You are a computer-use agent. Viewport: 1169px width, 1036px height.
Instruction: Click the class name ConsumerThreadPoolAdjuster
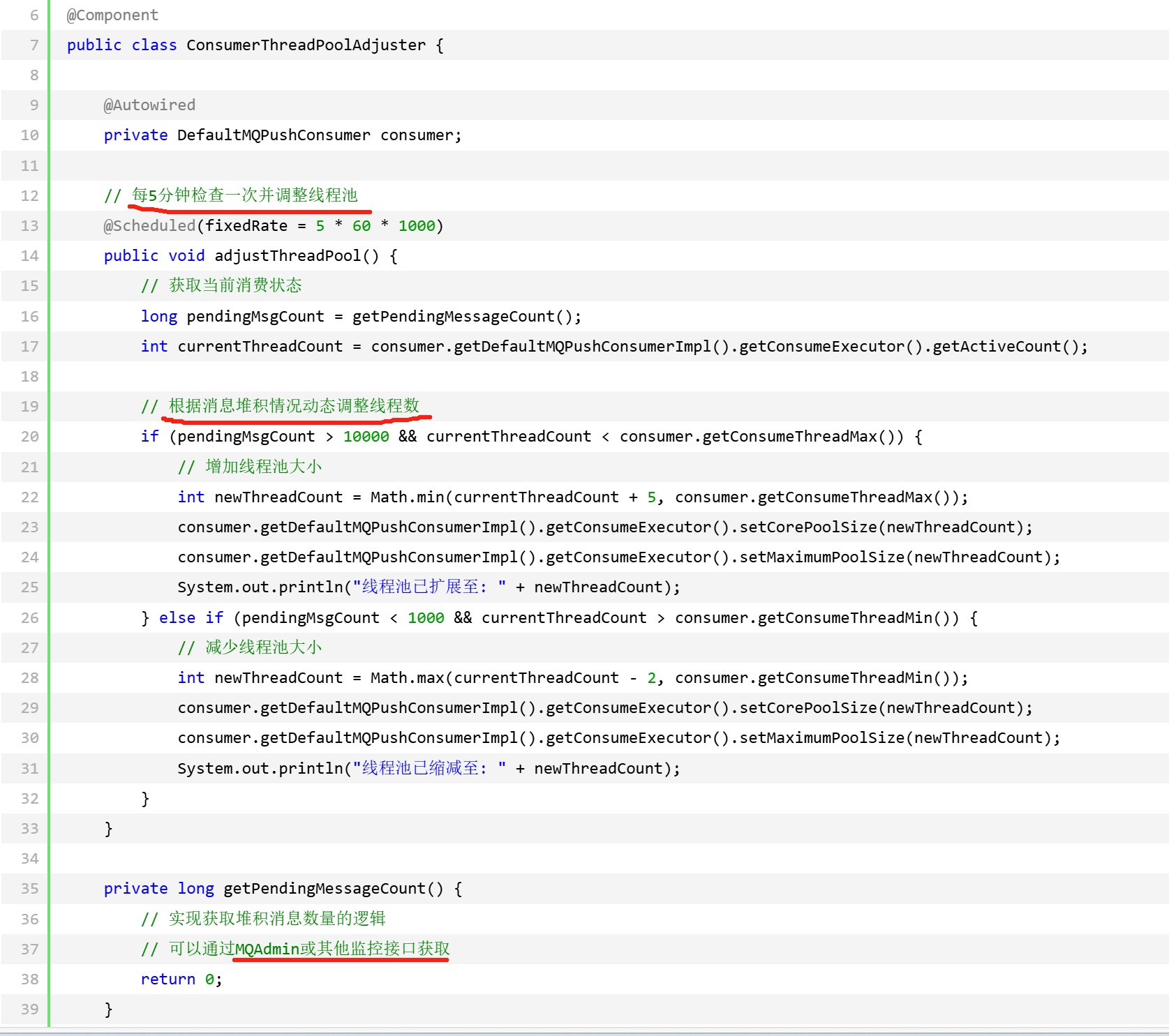point(306,45)
